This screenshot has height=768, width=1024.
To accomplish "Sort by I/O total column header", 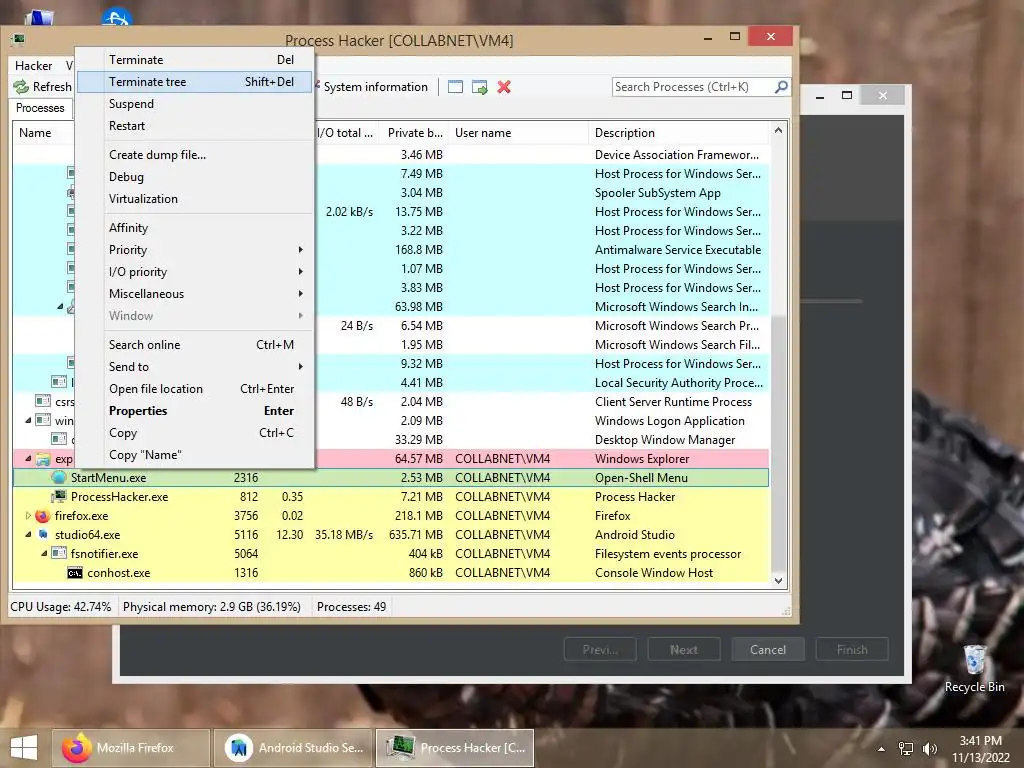I will [345, 133].
